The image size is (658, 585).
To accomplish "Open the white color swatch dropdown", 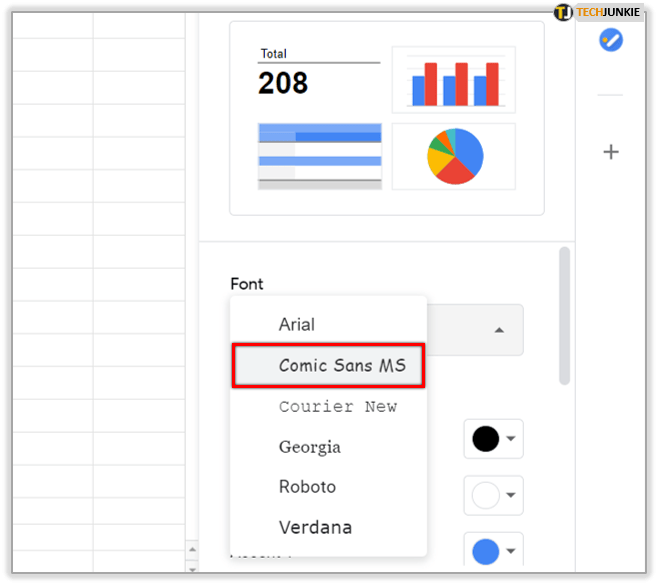I will [x=493, y=495].
